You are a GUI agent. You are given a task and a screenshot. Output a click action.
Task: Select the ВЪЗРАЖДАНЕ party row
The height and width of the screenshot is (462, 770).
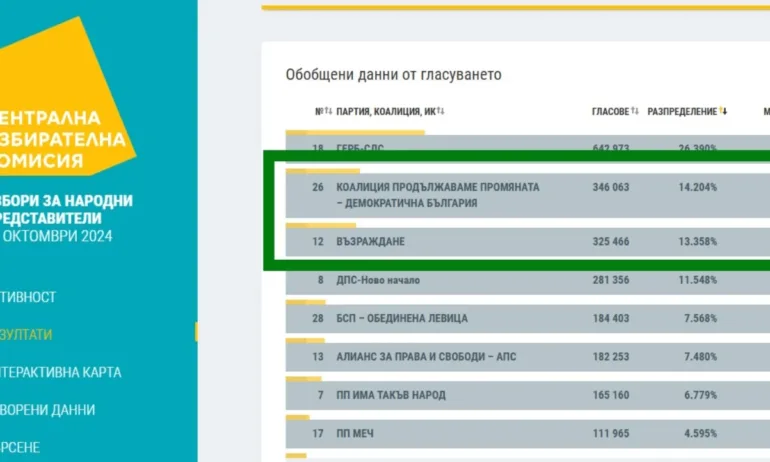(528, 242)
